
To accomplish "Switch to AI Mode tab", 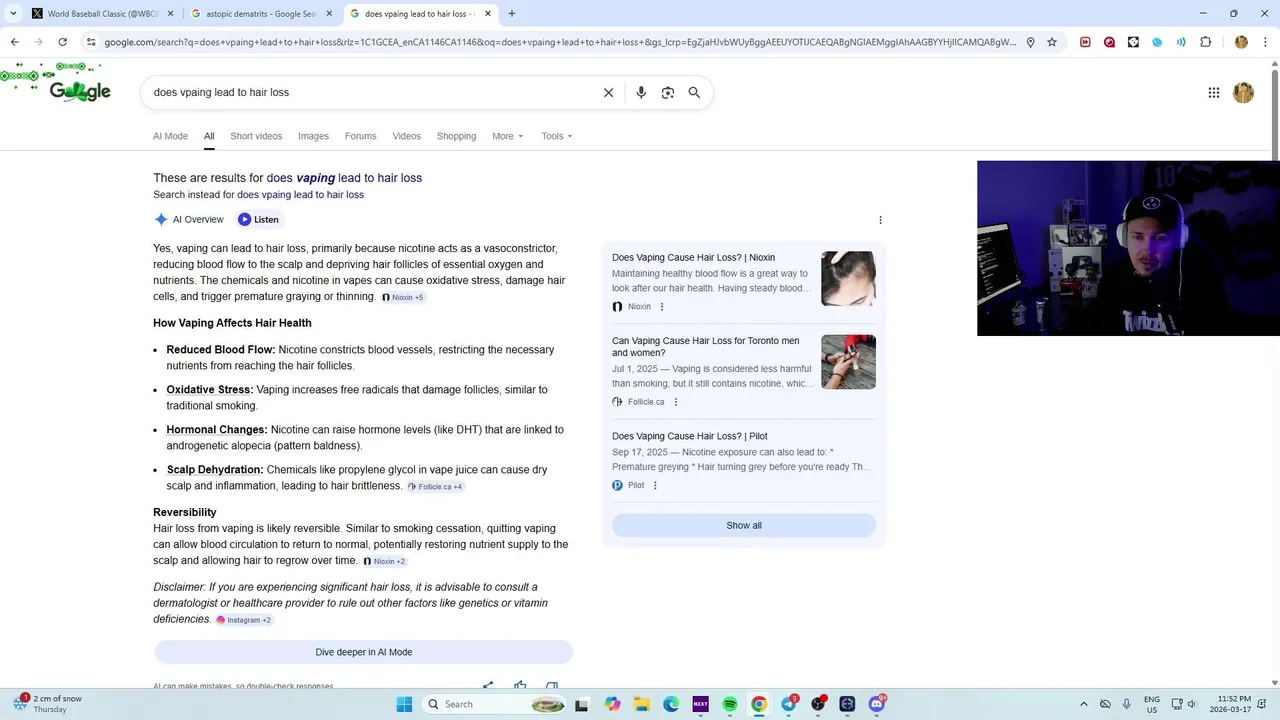I will pos(170,136).
